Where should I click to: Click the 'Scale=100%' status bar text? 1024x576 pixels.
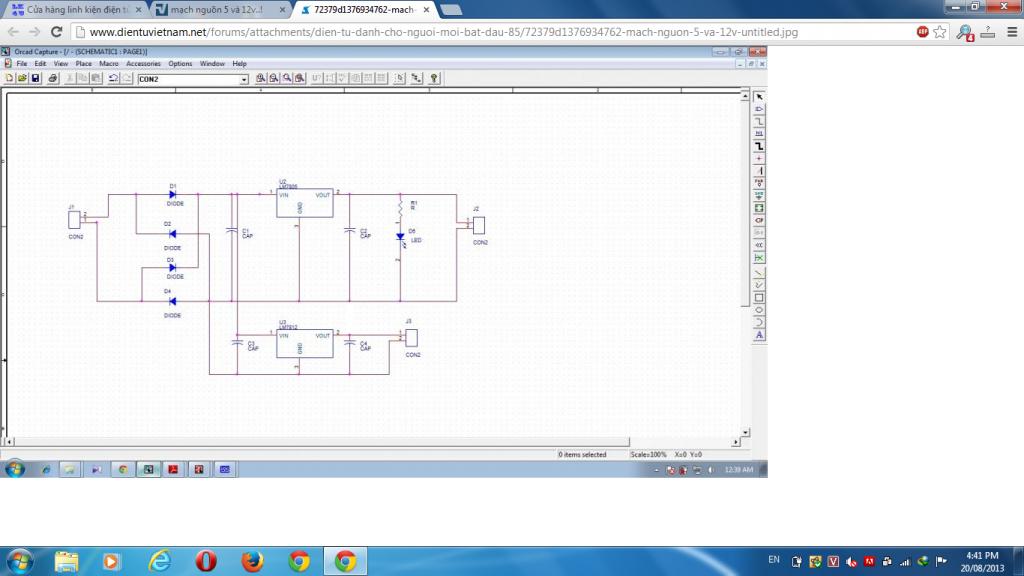click(x=648, y=455)
